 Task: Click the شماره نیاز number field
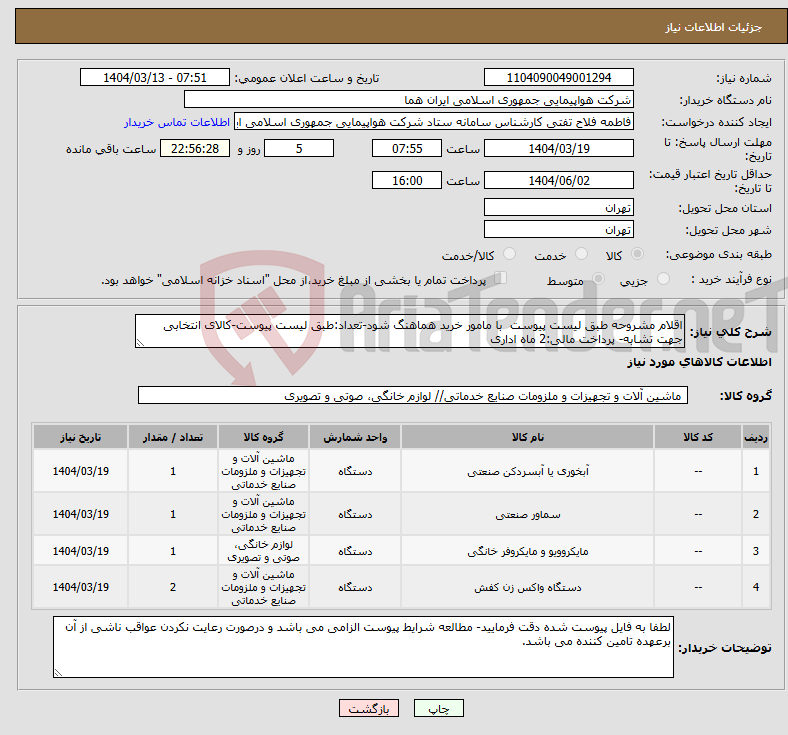click(x=558, y=78)
